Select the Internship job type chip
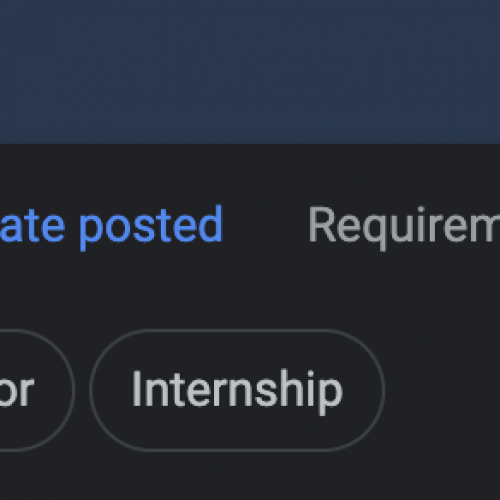The width and height of the screenshot is (500, 500). (x=237, y=390)
